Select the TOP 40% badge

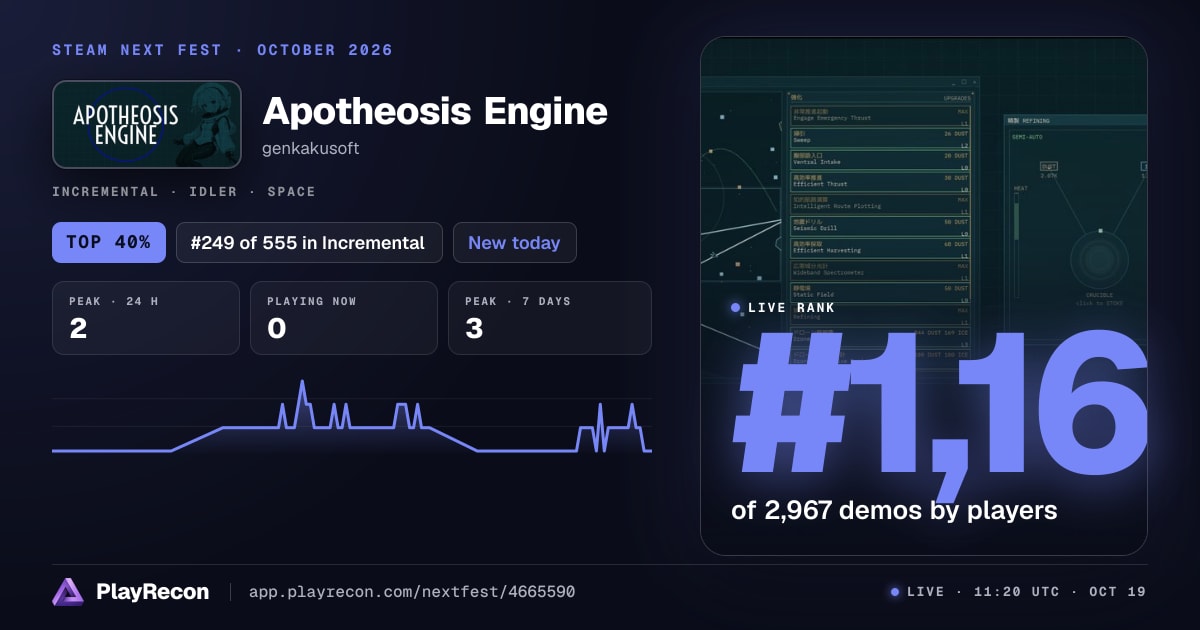coord(109,243)
